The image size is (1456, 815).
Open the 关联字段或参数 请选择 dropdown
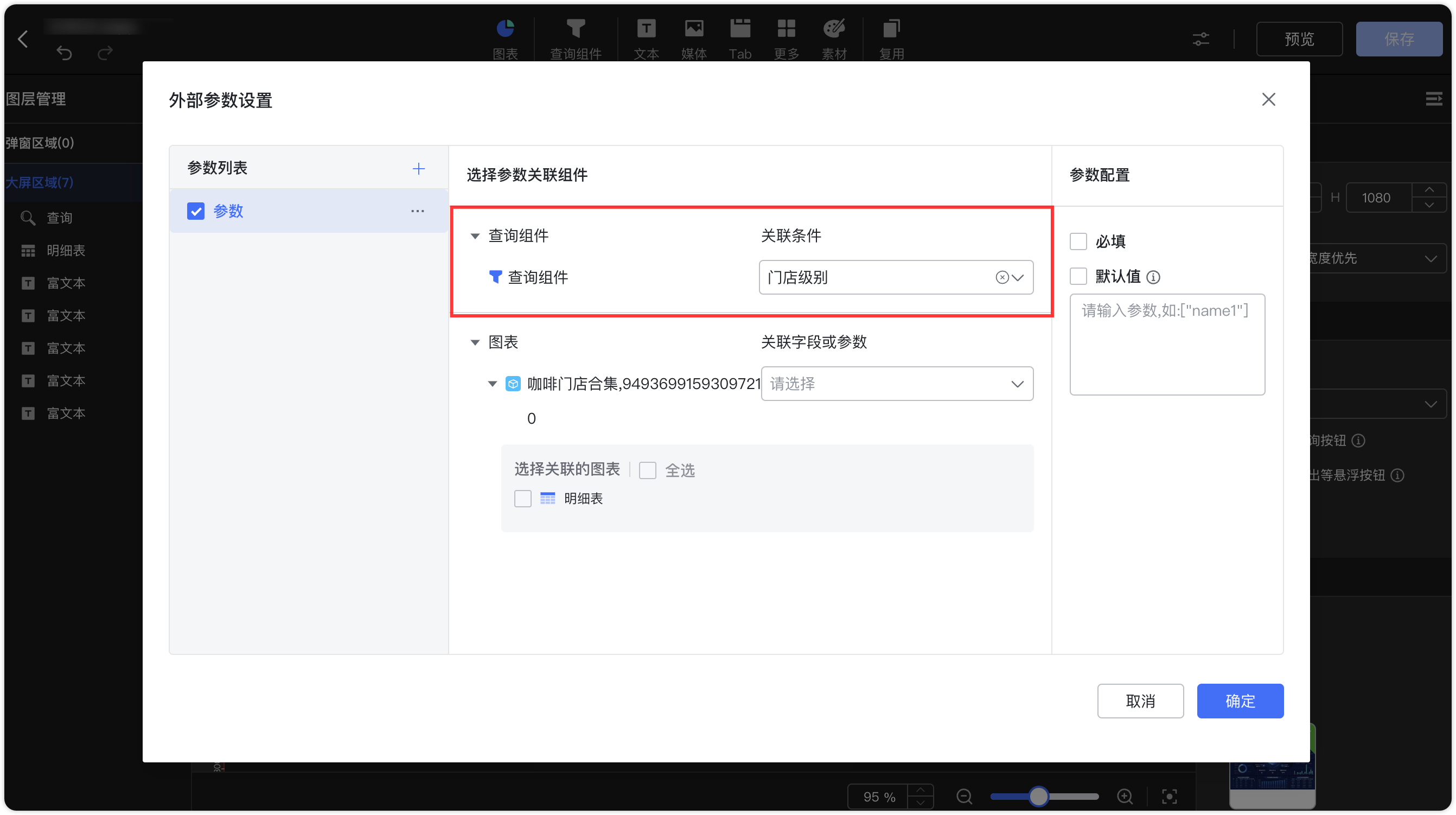point(896,384)
